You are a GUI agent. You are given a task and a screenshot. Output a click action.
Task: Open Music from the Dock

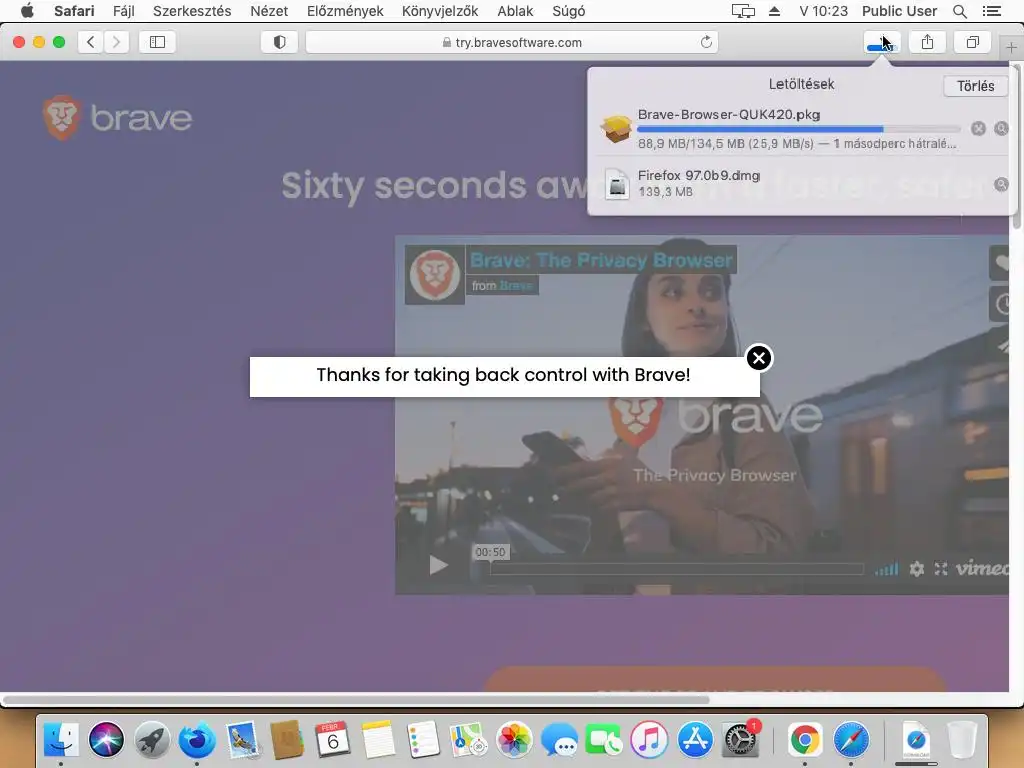[649, 740]
